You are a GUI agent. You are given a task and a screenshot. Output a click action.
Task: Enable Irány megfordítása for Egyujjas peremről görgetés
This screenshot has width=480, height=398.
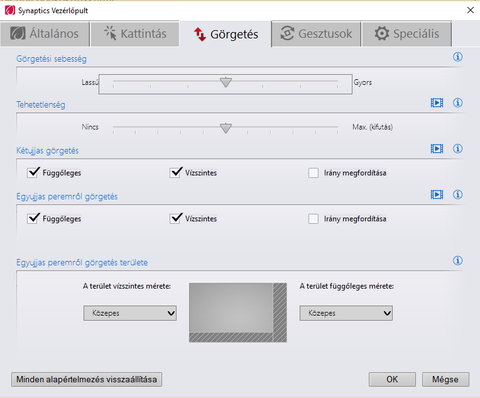(313, 219)
